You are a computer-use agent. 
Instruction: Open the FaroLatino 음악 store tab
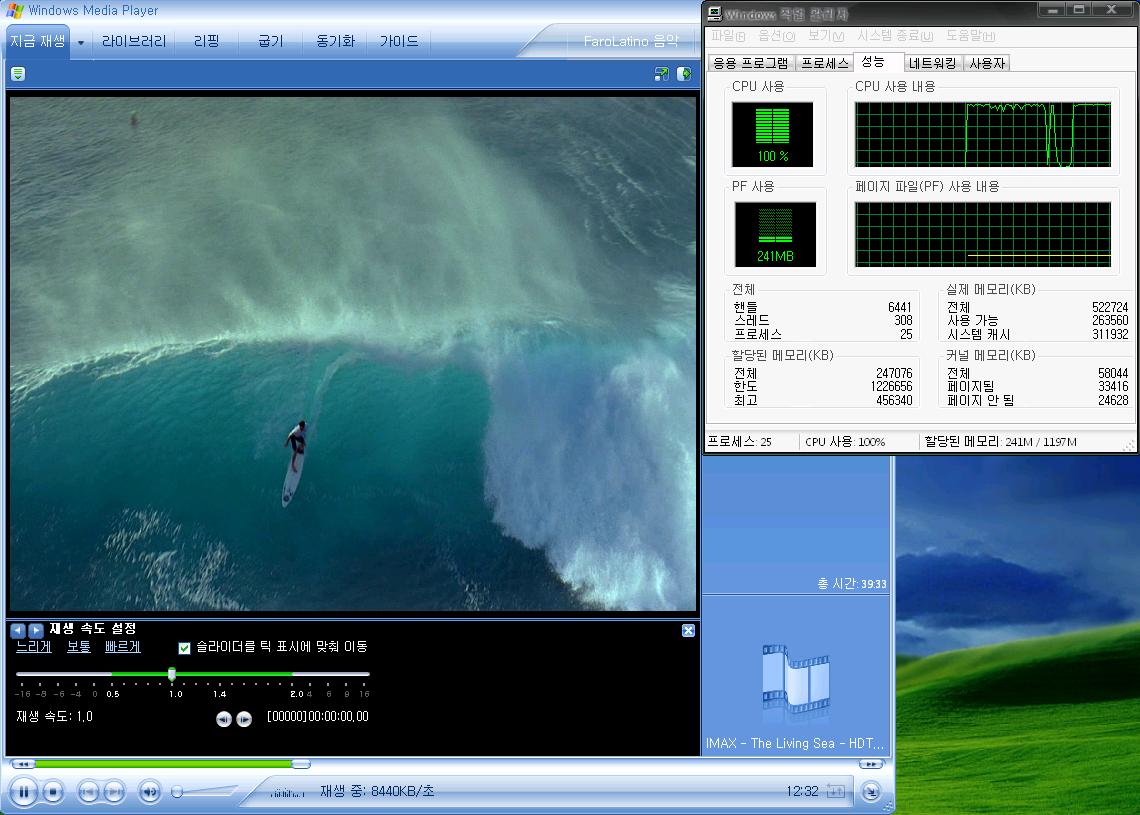pyautogui.click(x=630, y=41)
